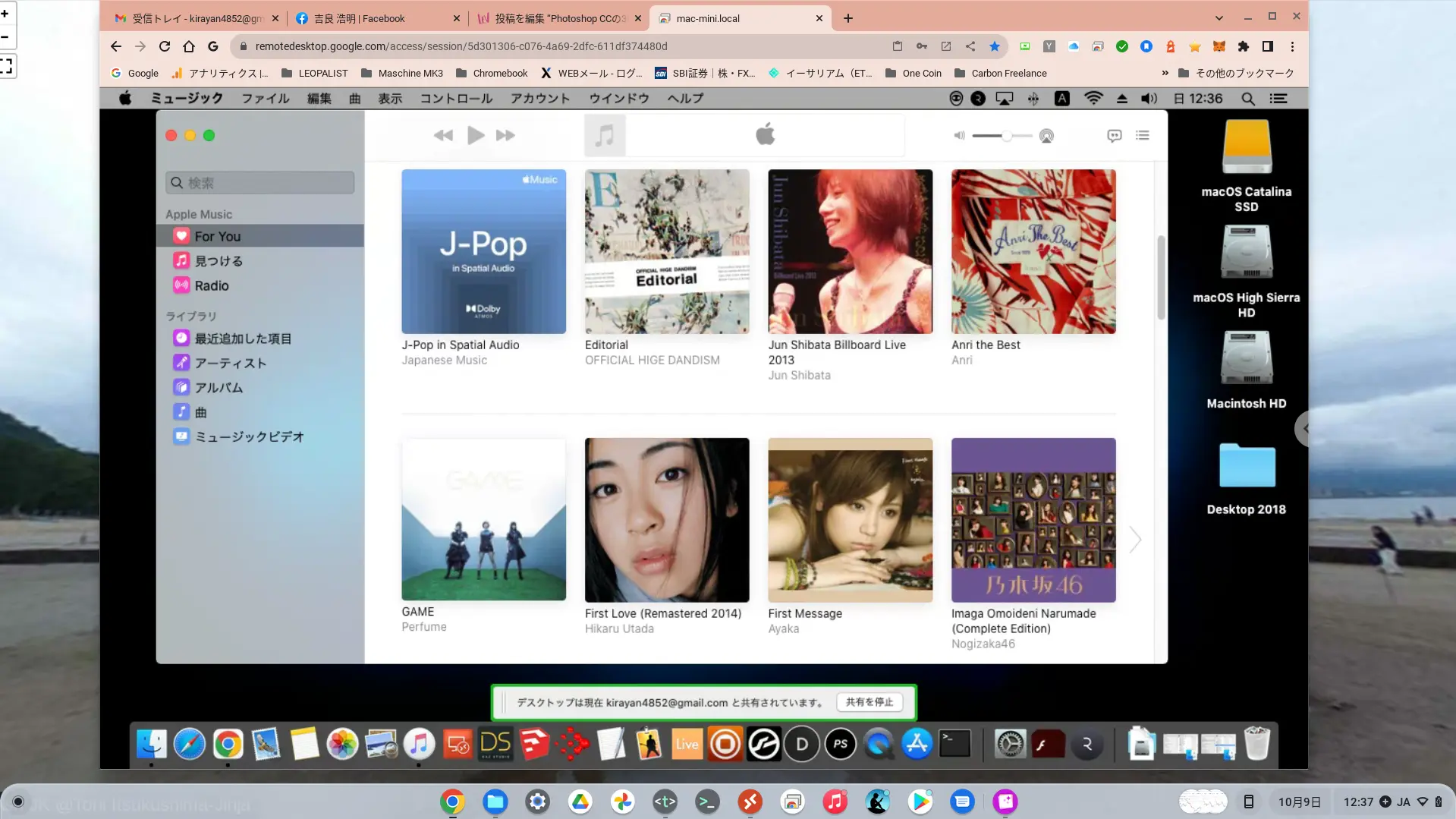The image size is (1456, 819).
Task: Adjust the Music volume slider
Action: tap(1002, 136)
